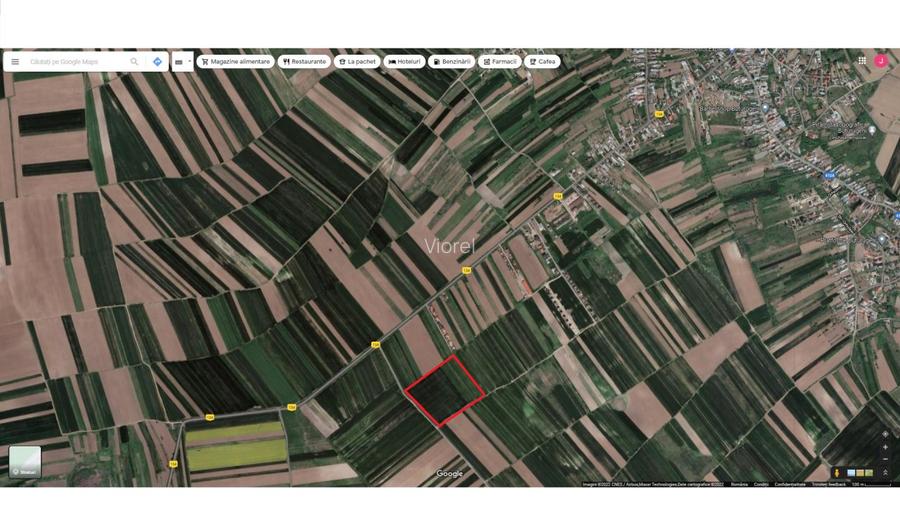Open the Confidențialitate link in the footer

(790, 484)
